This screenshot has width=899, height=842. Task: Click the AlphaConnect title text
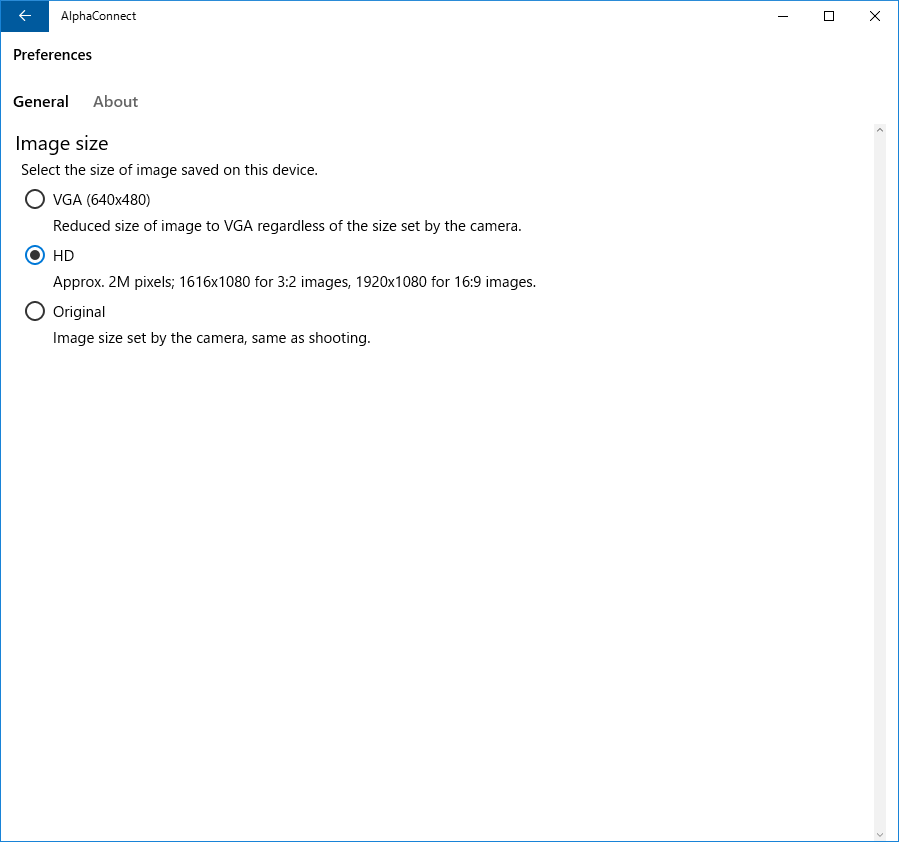pyautogui.click(x=98, y=16)
